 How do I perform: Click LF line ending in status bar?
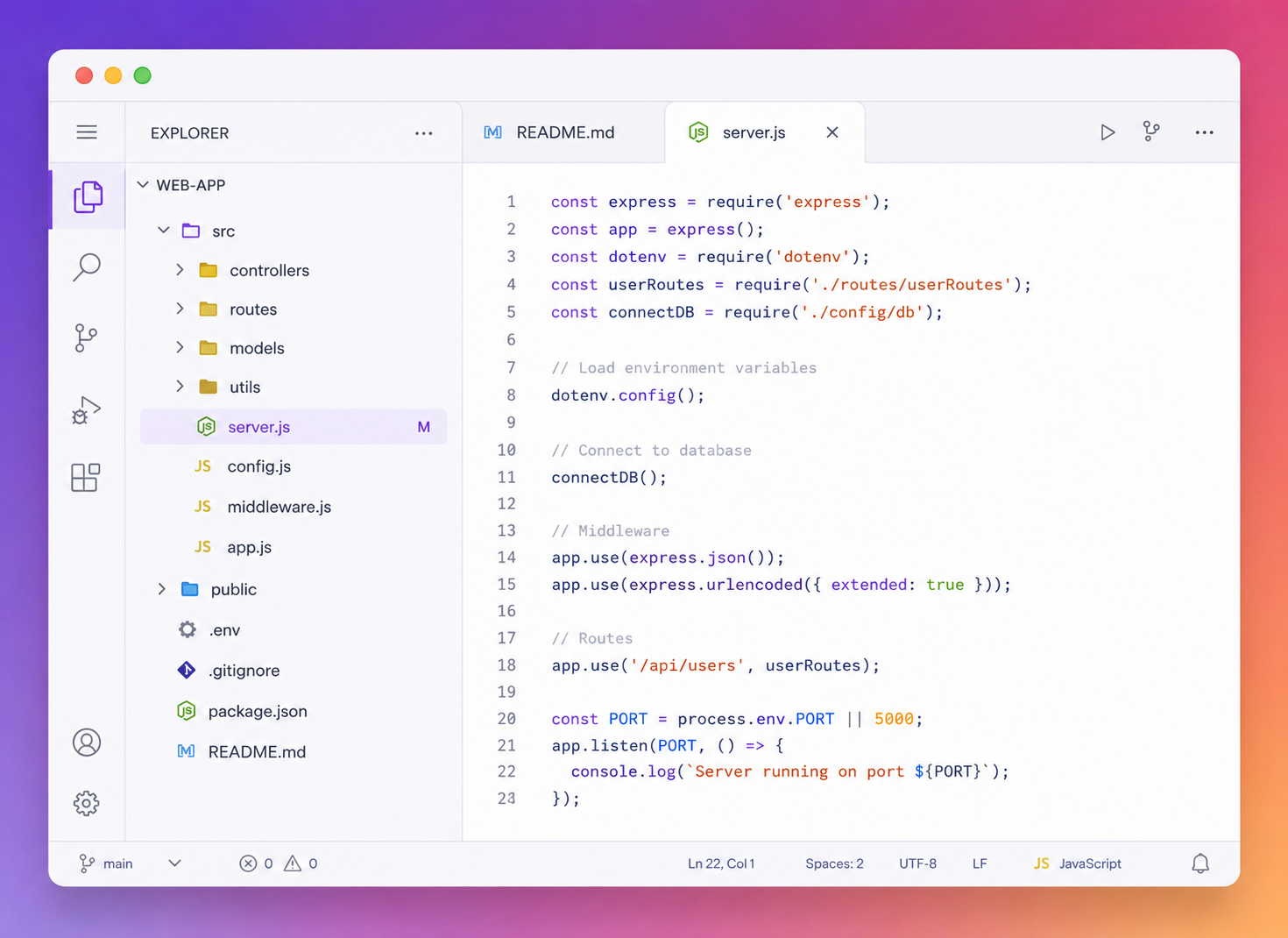(980, 863)
